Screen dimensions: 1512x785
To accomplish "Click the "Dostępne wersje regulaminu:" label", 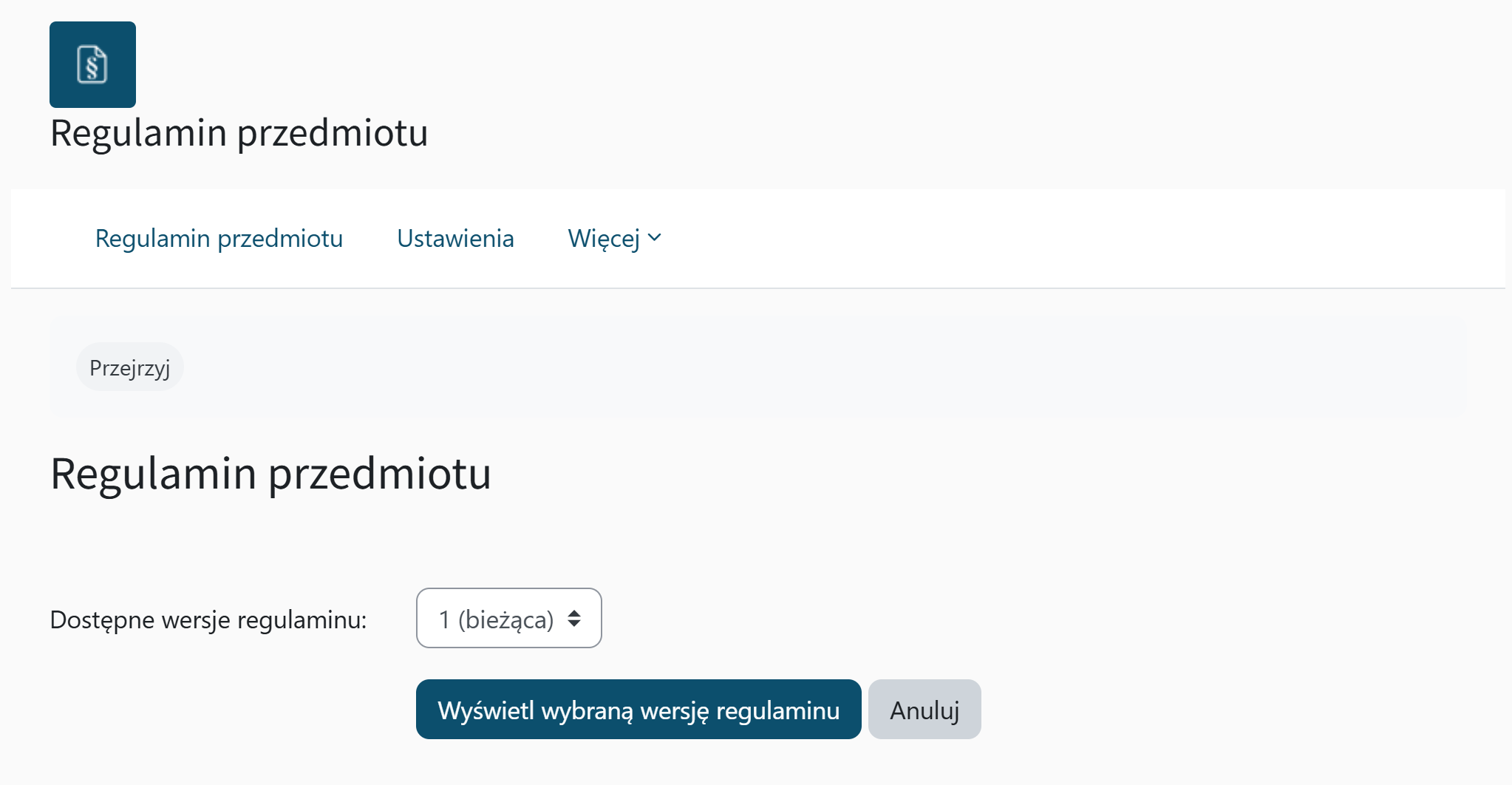I will tap(208, 619).
